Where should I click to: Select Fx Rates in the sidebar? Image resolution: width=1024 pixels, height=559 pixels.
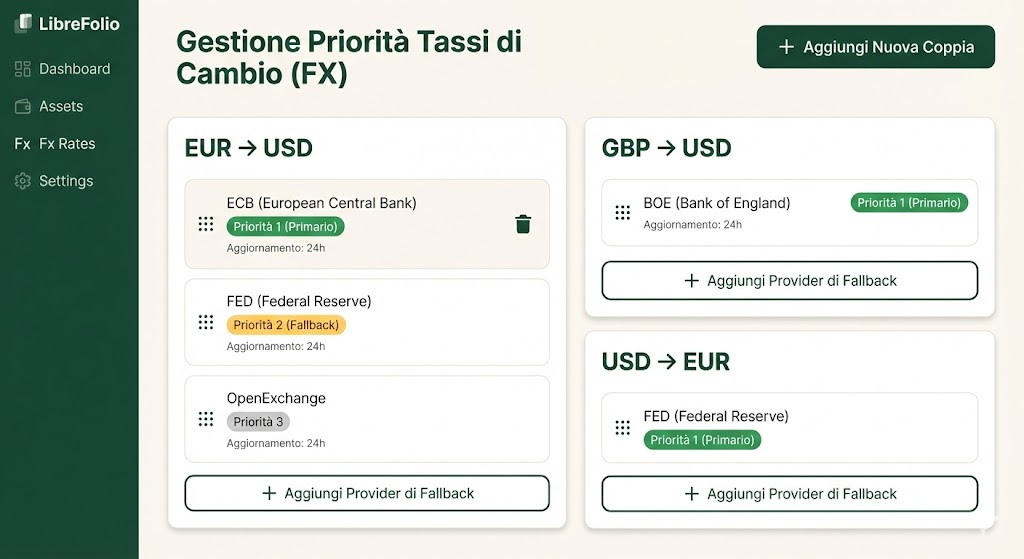click(x=67, y=144)
